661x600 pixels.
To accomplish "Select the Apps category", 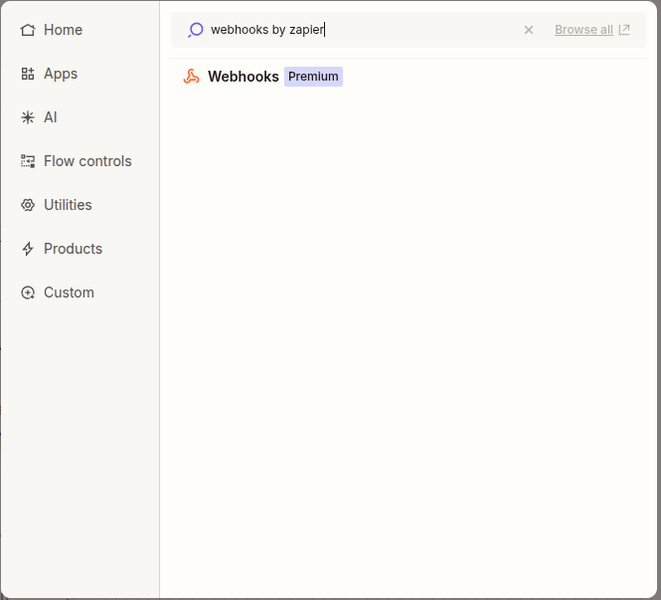I will point(49,74).
